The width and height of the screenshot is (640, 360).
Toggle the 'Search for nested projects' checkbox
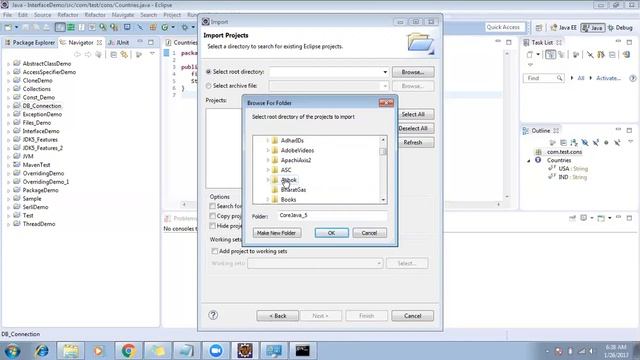[x=212, y=206]
